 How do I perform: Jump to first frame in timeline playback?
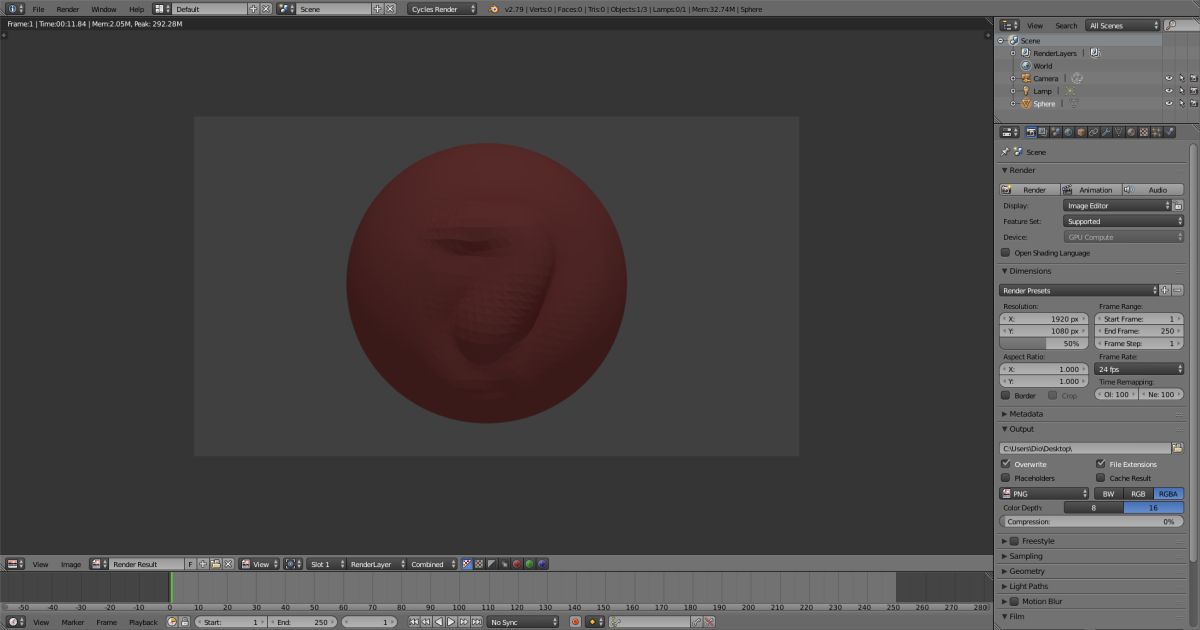point(414,622)
